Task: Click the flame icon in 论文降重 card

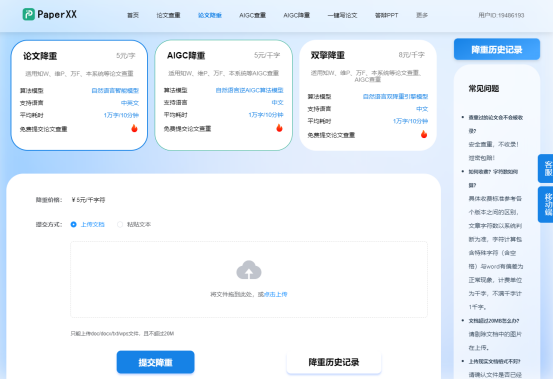Action: pyautogui.click(x=134, y=128)
